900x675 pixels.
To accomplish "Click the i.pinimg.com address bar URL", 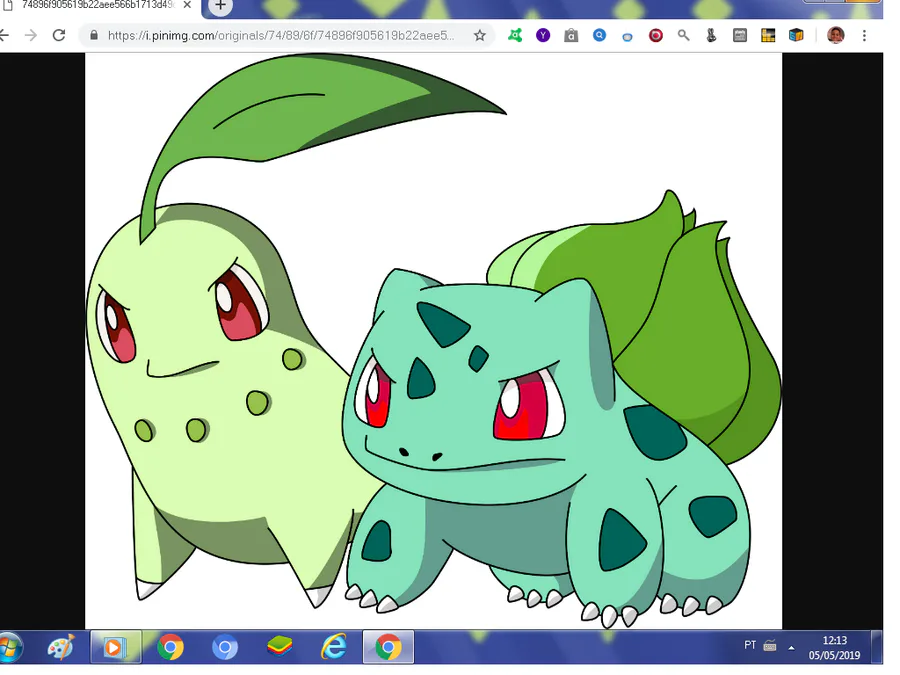I will click(281, 36).
